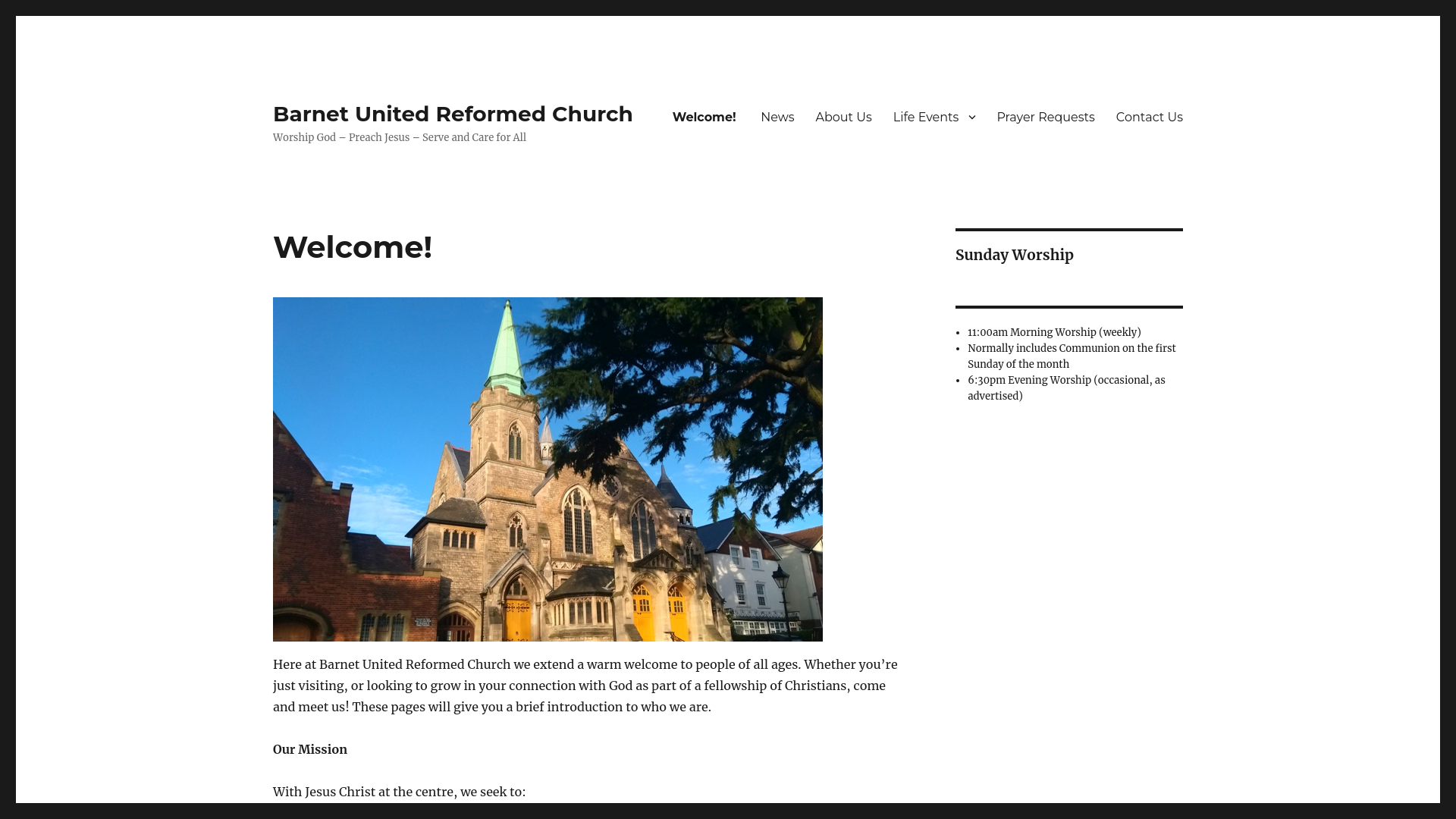This screenshot has height=819, width=1456.
Task: Go to the About Us page
Action: click(843, 117)
